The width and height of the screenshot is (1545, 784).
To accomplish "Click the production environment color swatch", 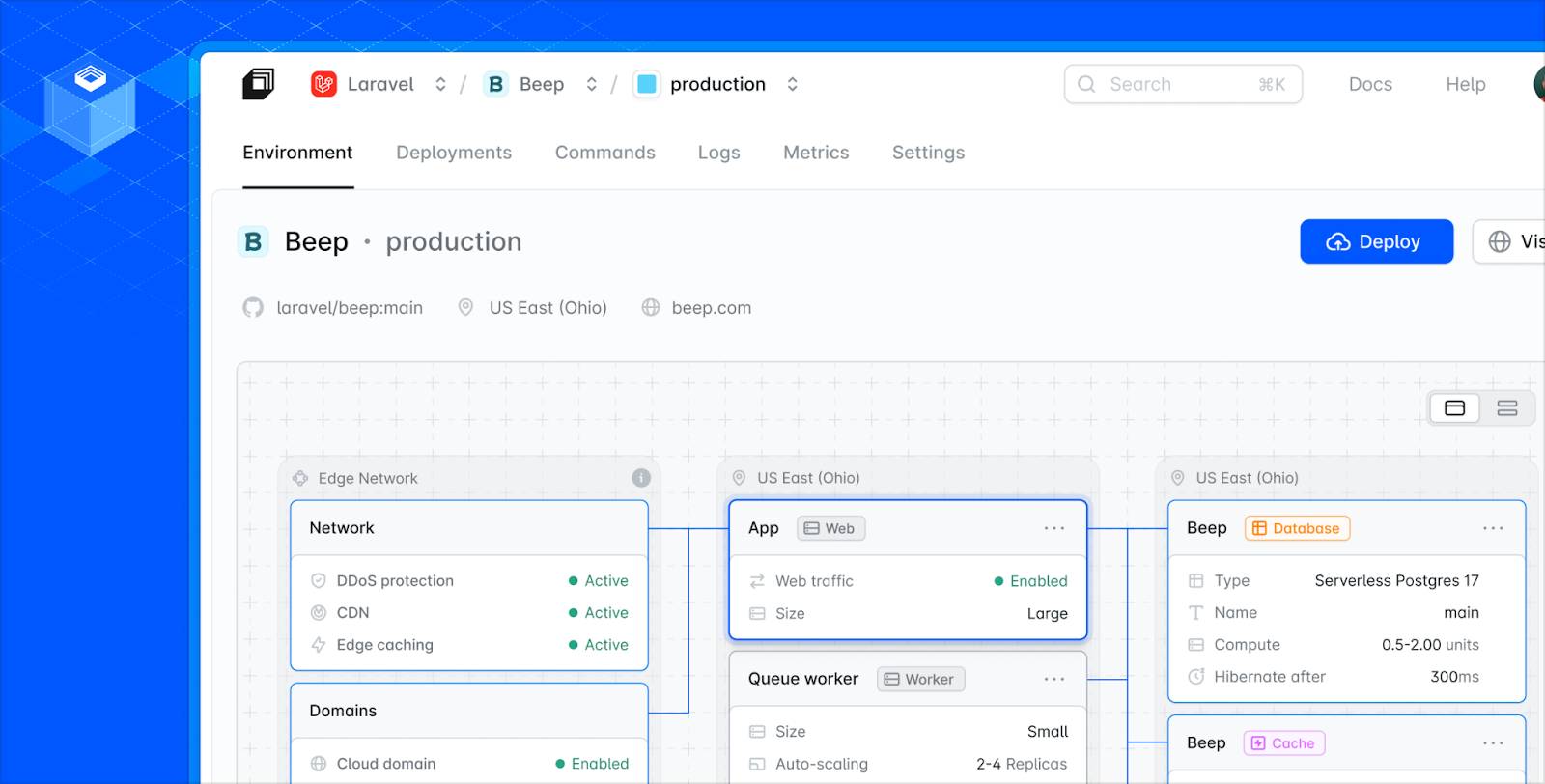I will (x=647, y=84).
